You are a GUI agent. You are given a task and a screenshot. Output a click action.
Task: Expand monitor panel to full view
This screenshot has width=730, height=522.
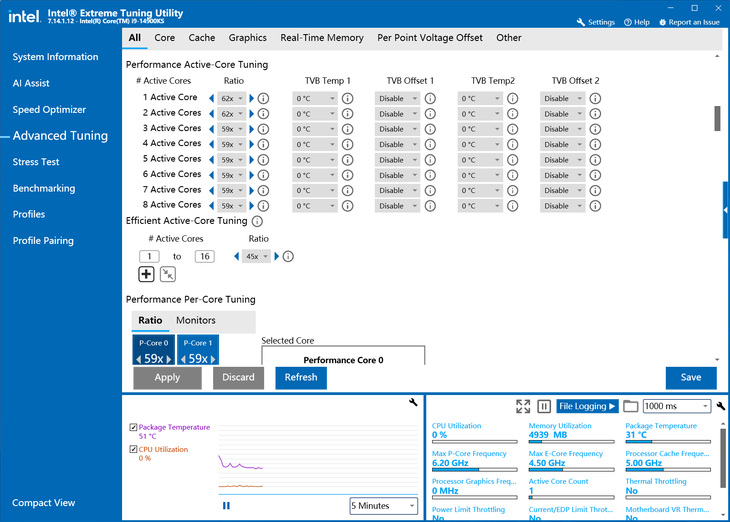click(523, 406)
